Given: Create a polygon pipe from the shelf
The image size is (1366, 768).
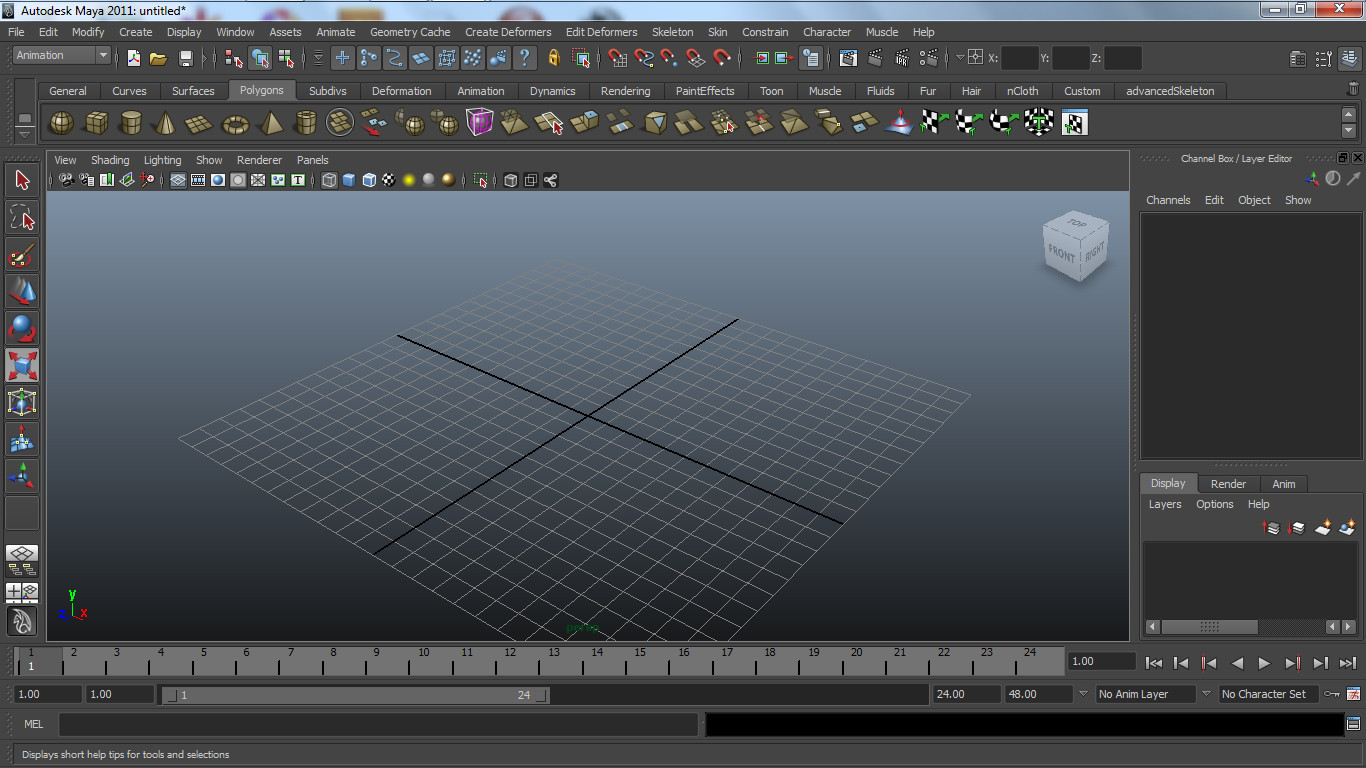Looking at the screenshot, I should click(305, 123).
